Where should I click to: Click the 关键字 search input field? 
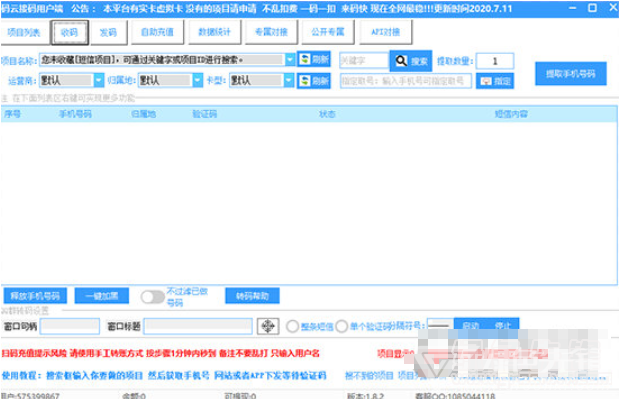pyautogui.click(x=364, y=61)
